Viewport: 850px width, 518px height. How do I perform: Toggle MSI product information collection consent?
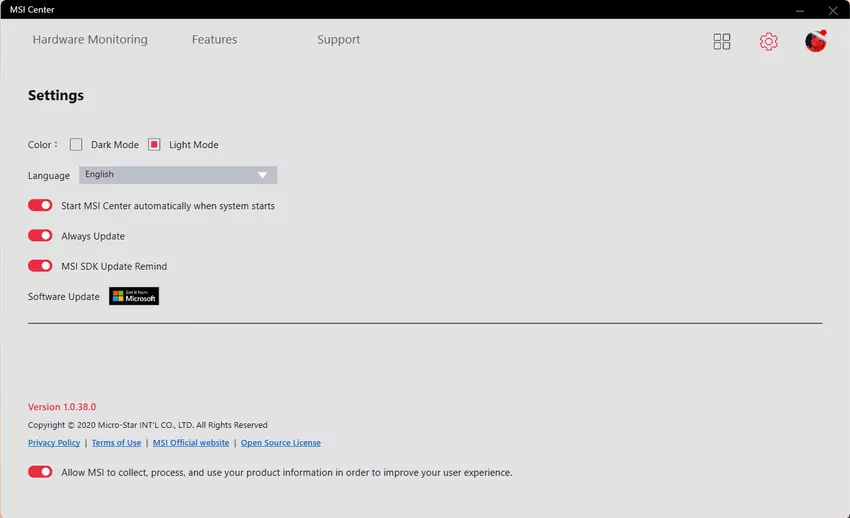pos(40,472)
